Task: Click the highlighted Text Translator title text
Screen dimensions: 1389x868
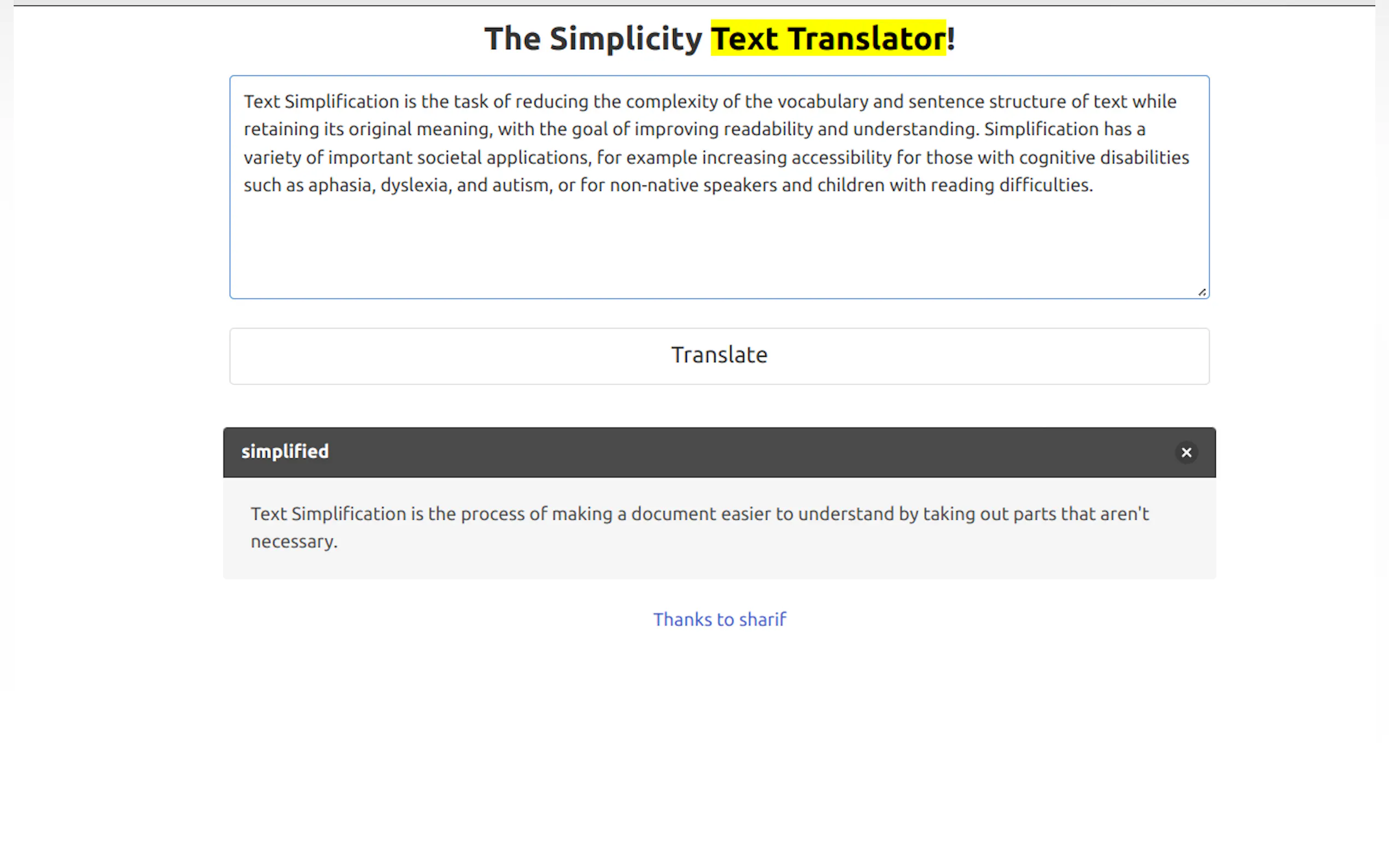Action: tap(827, 38)
